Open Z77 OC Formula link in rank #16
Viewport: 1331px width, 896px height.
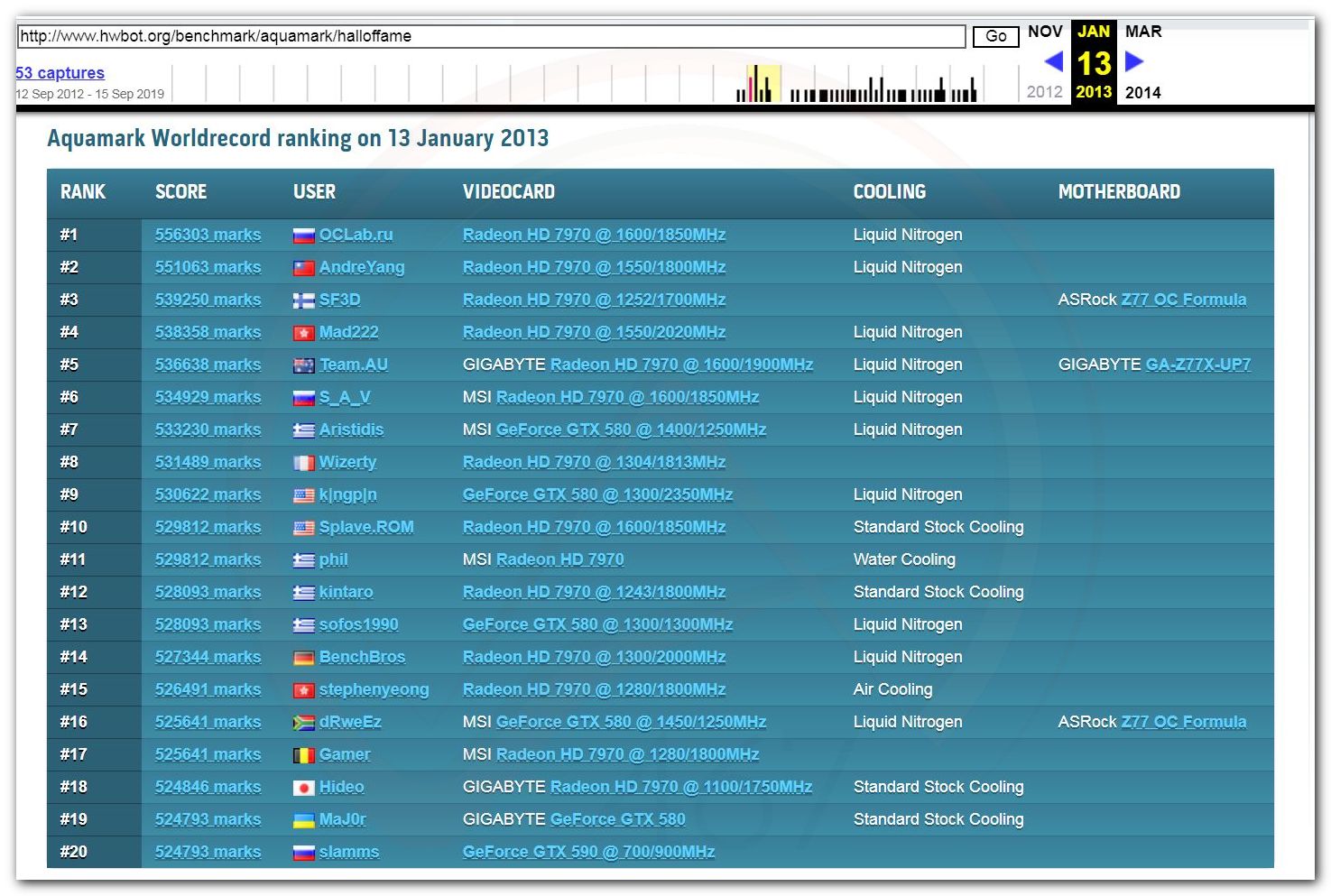pyautogui.click(x=1183, y=722)
